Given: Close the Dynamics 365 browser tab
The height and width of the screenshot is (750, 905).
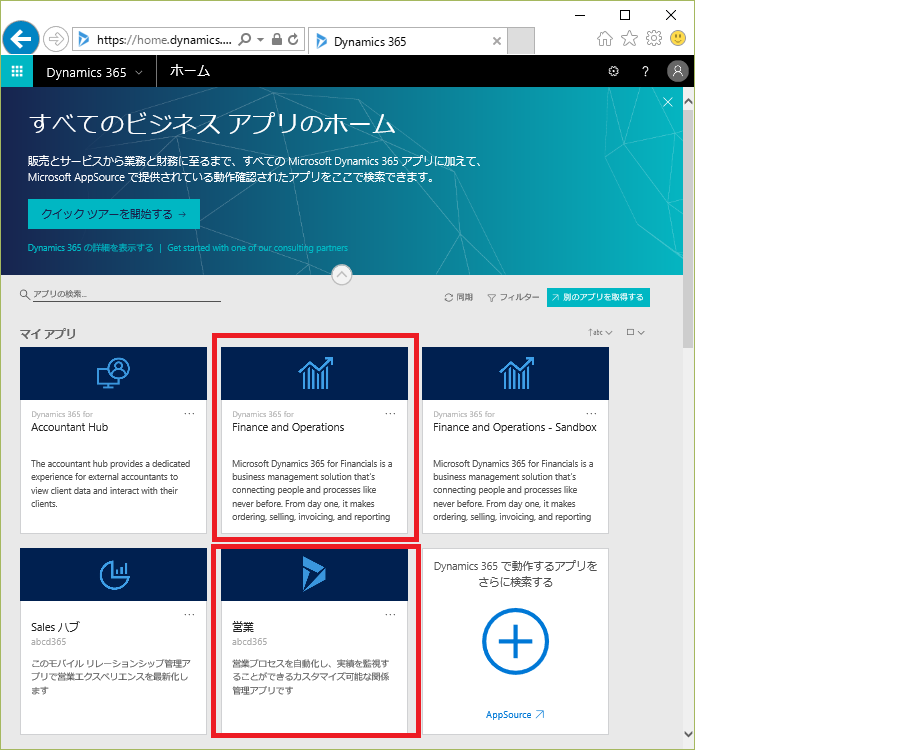Looking at the screenshot, I should pos(496,41).
